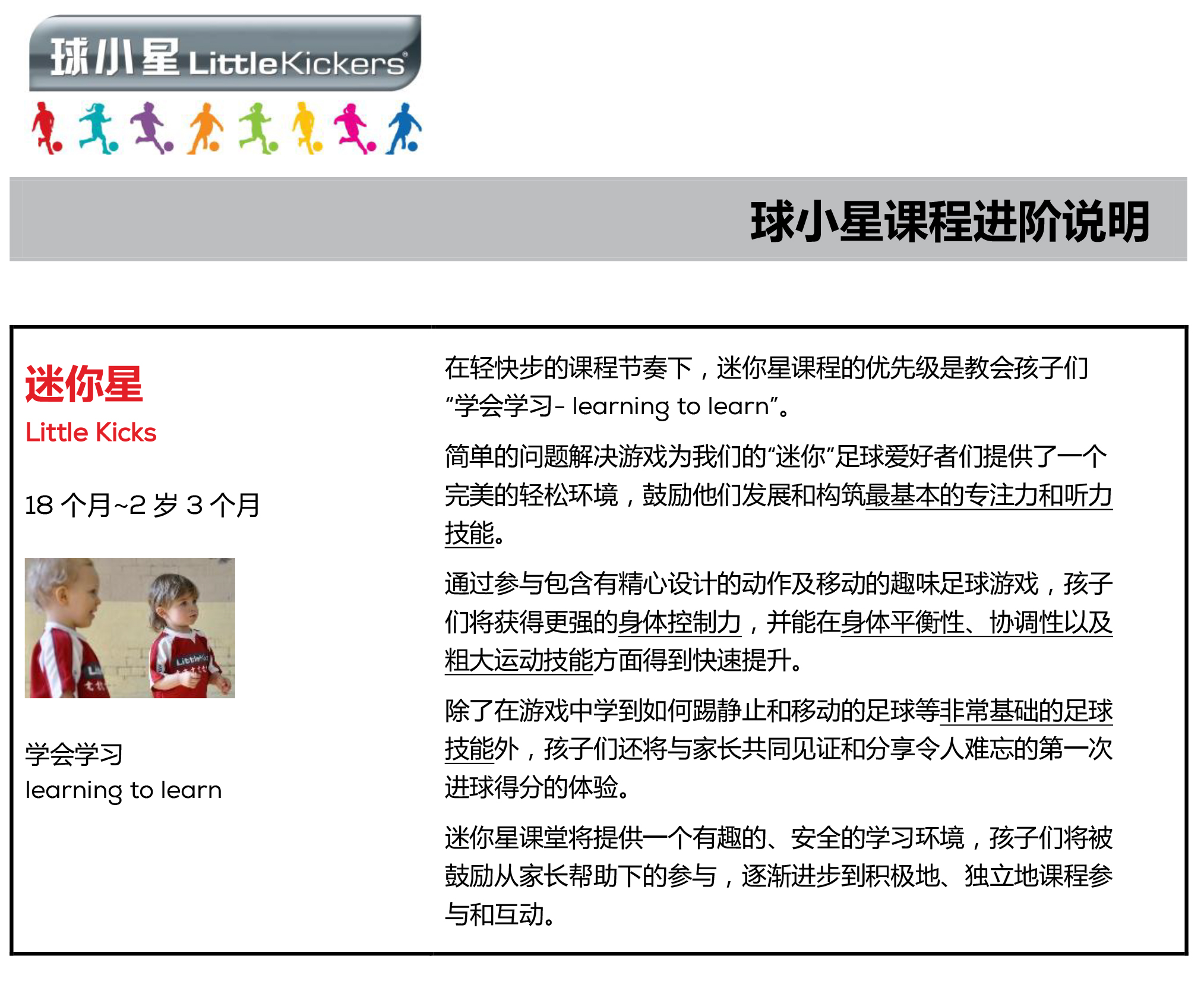This screenshot has height=997, width=1204.
Task: Click the yellow child figure
Action: (x=307, y=128)
